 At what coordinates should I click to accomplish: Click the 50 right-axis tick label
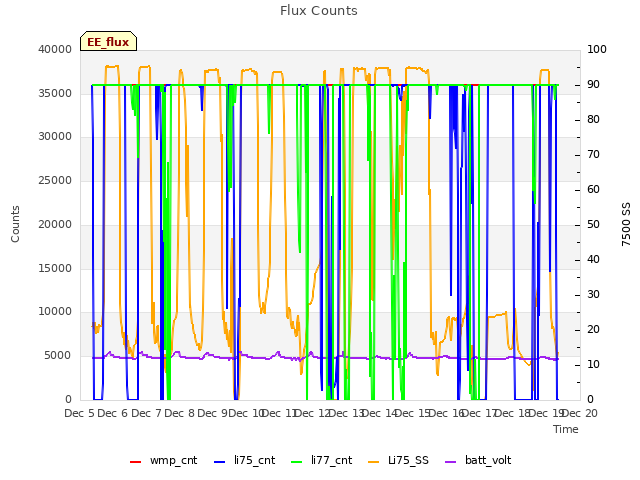(x=593, y=224)
